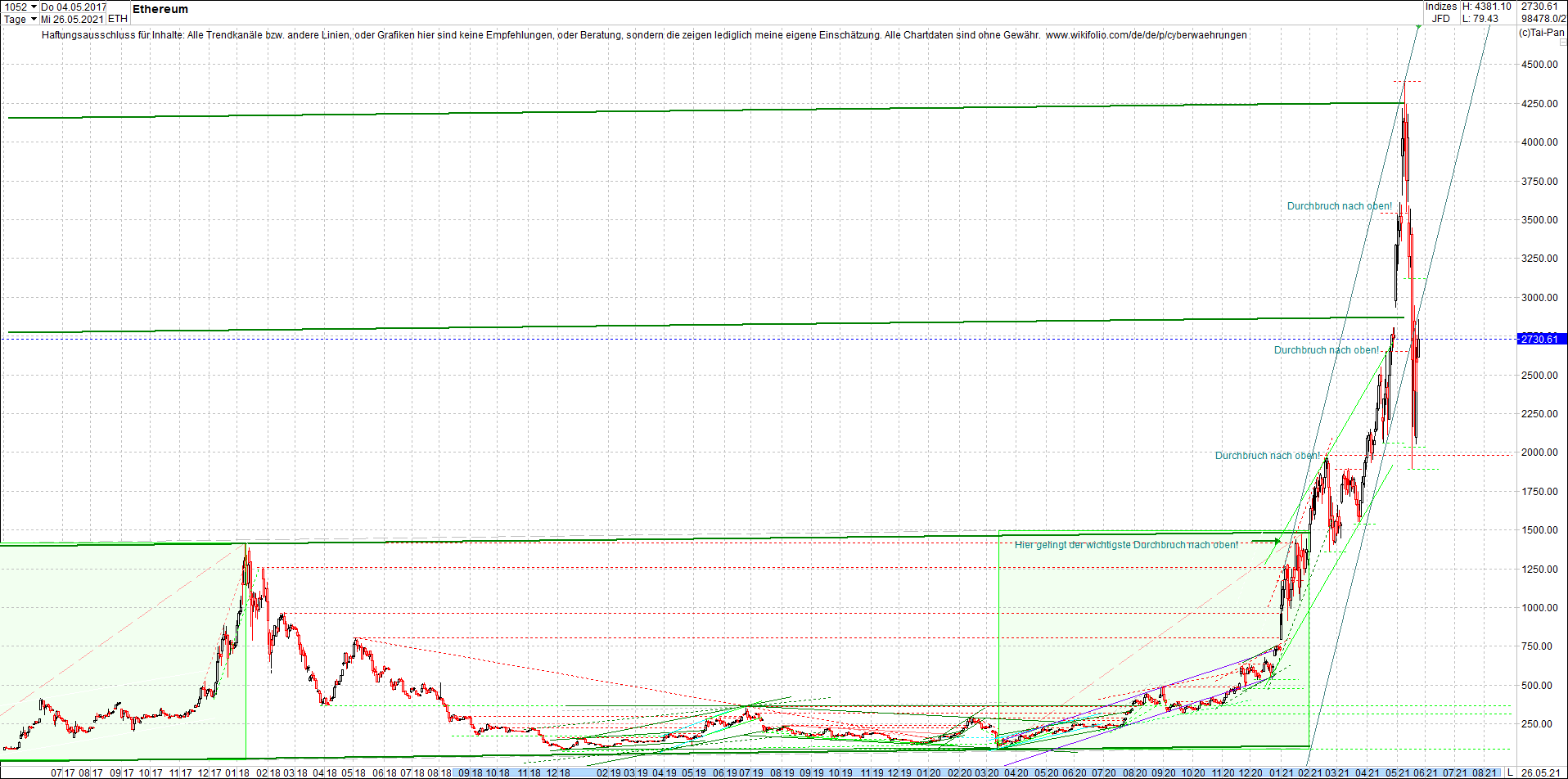Click the "(c)Tai-Pan" copyright label
The width and height of the screenshot is (1568, 779).
pyautogui.click(x=1541, y=34)
